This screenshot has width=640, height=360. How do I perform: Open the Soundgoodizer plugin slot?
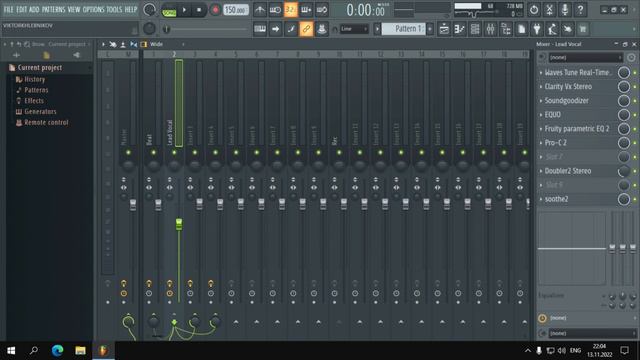click(580, 101)
